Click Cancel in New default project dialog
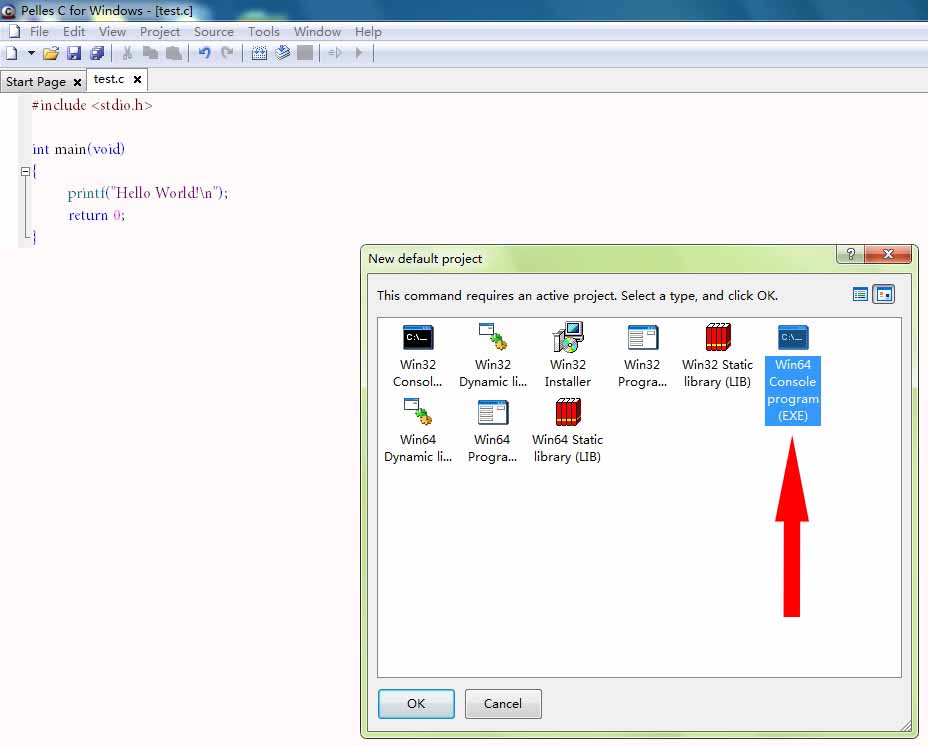Screen dimensions: 928x746 [503, 703]
